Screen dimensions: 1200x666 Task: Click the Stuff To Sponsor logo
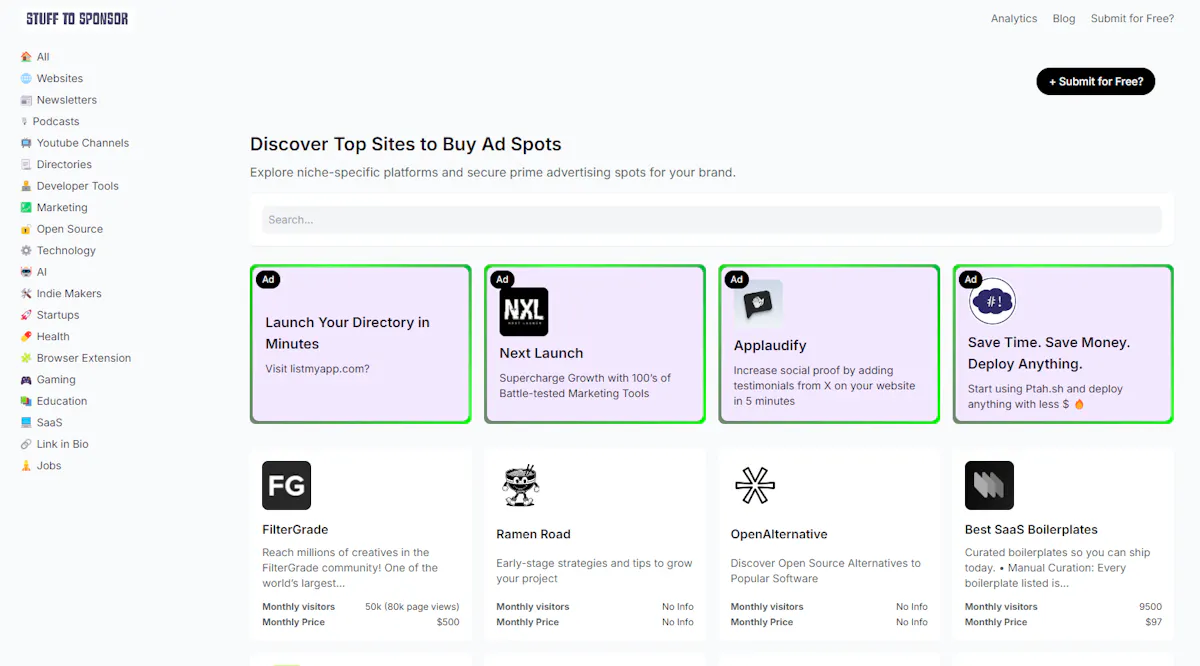tap(77, 18)
